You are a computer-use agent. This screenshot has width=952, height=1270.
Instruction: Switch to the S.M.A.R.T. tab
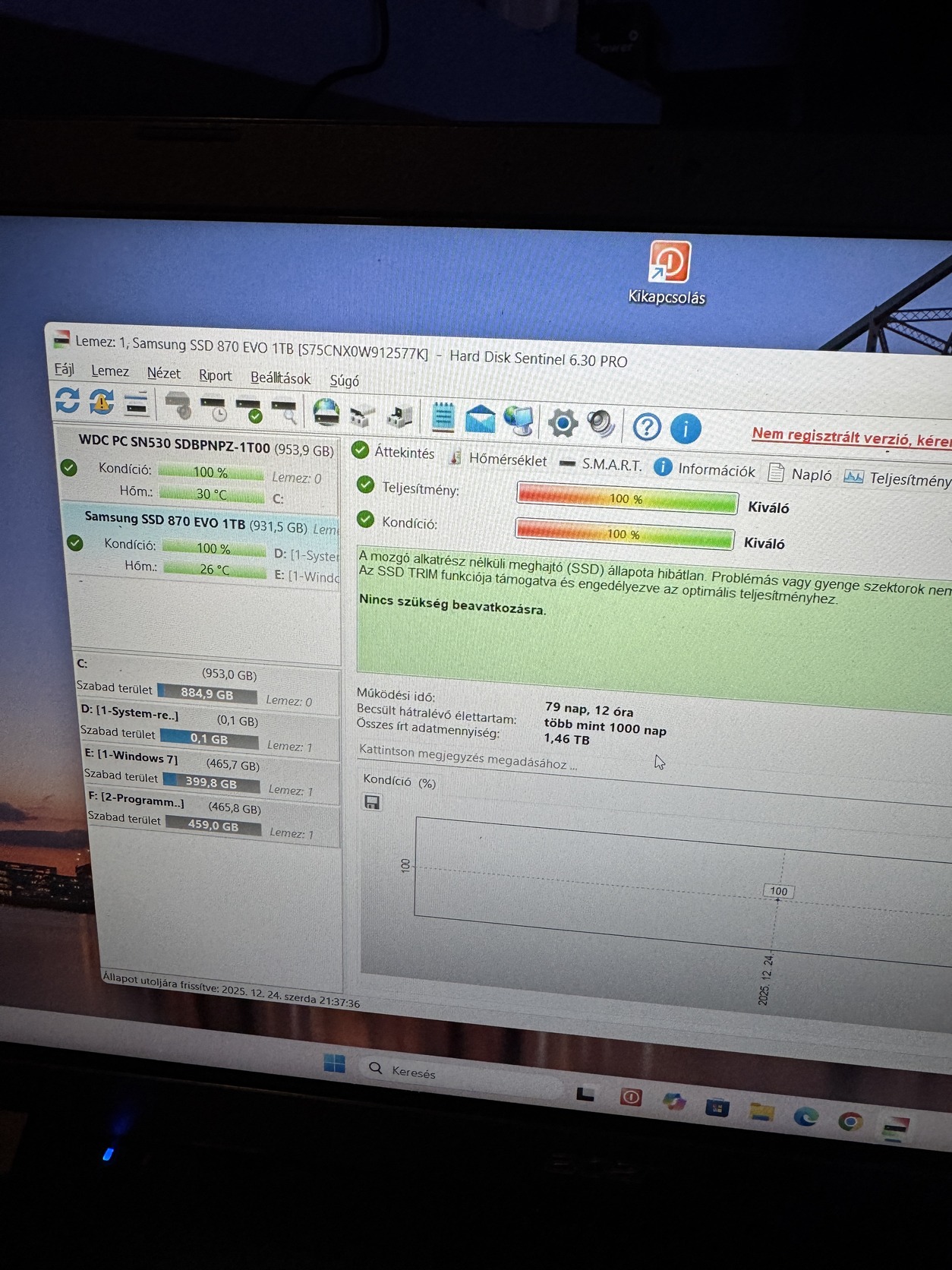click(x=601, y=463)
